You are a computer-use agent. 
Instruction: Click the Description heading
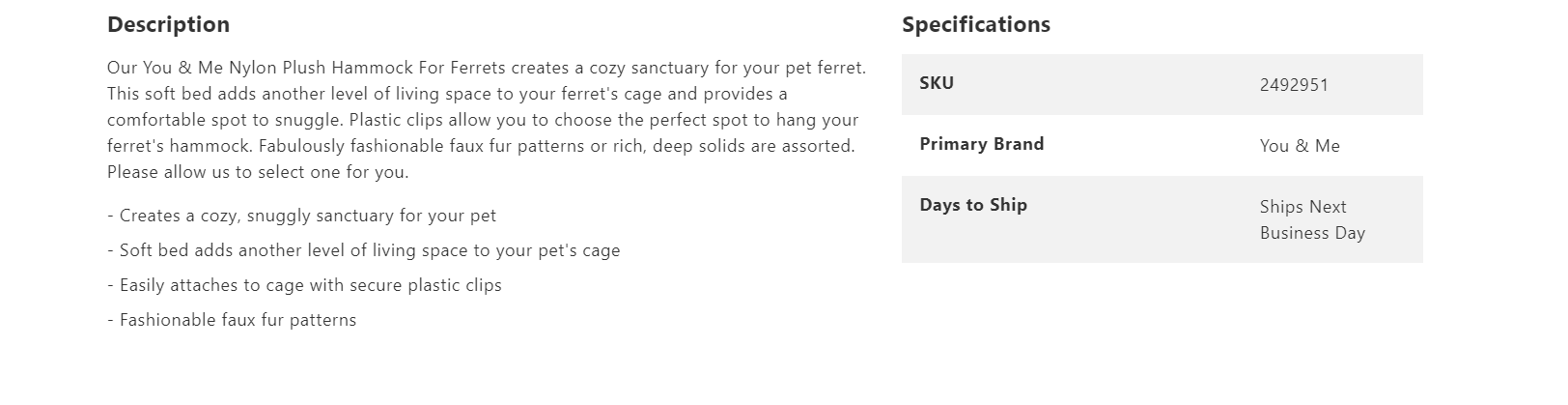tap(168, 24)
